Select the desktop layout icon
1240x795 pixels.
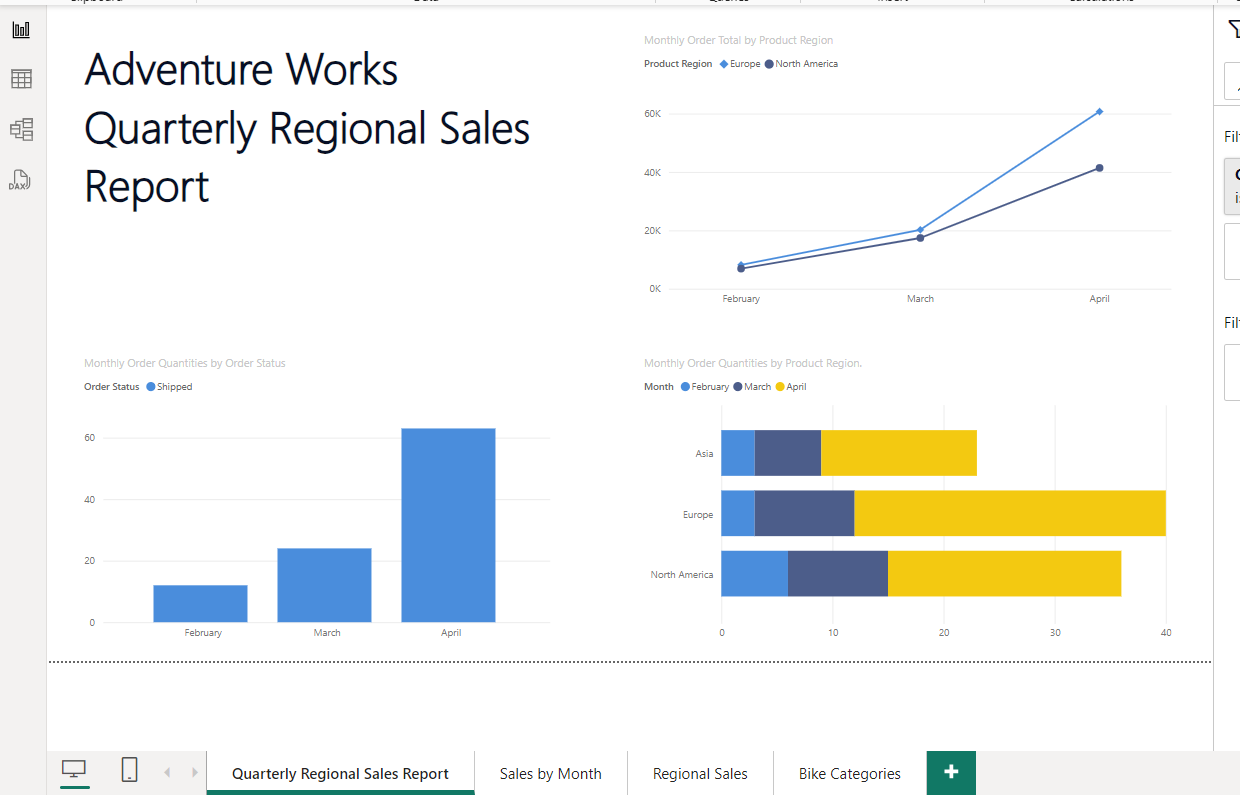pos(74,770)
